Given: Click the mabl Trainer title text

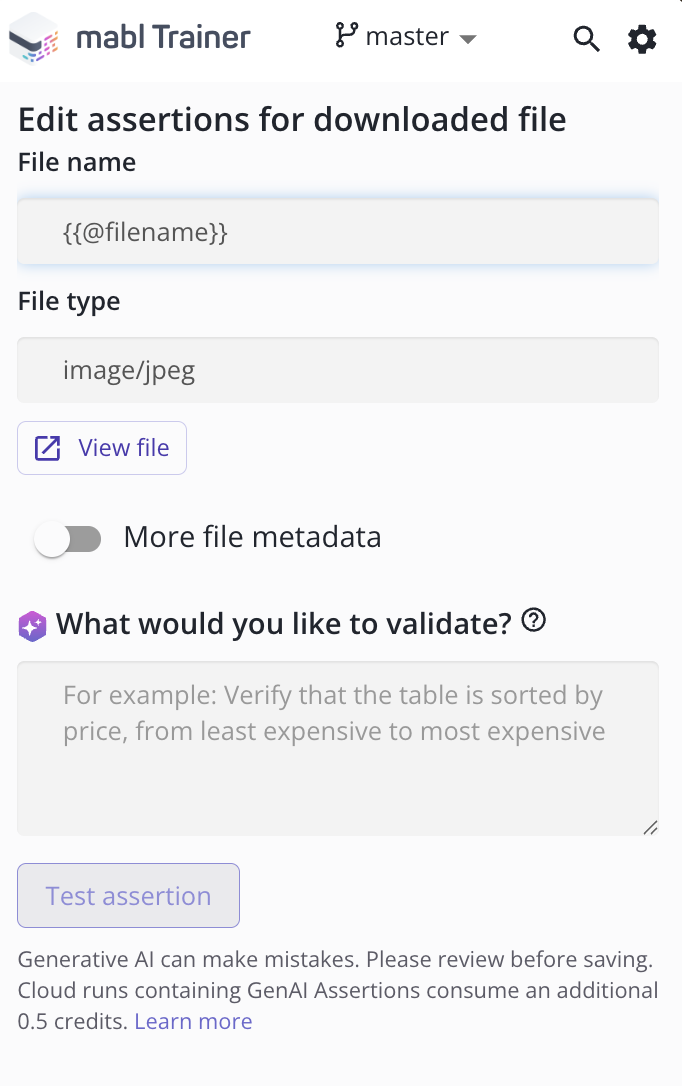Looking at the screenshot, I should pyautogui.click(x=163, y=38).
